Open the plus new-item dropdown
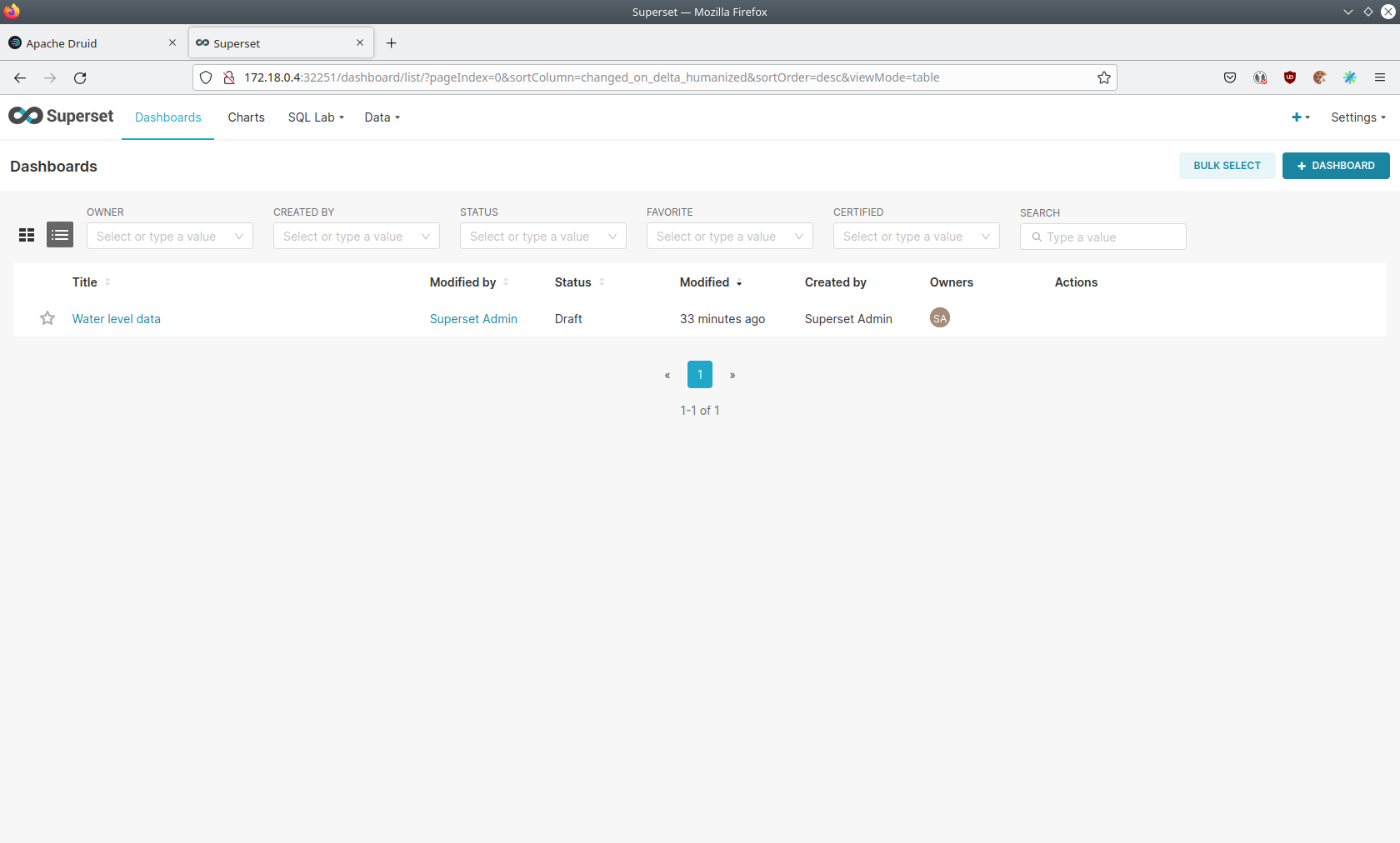The image size is (1400, 843). [1300, 117]
